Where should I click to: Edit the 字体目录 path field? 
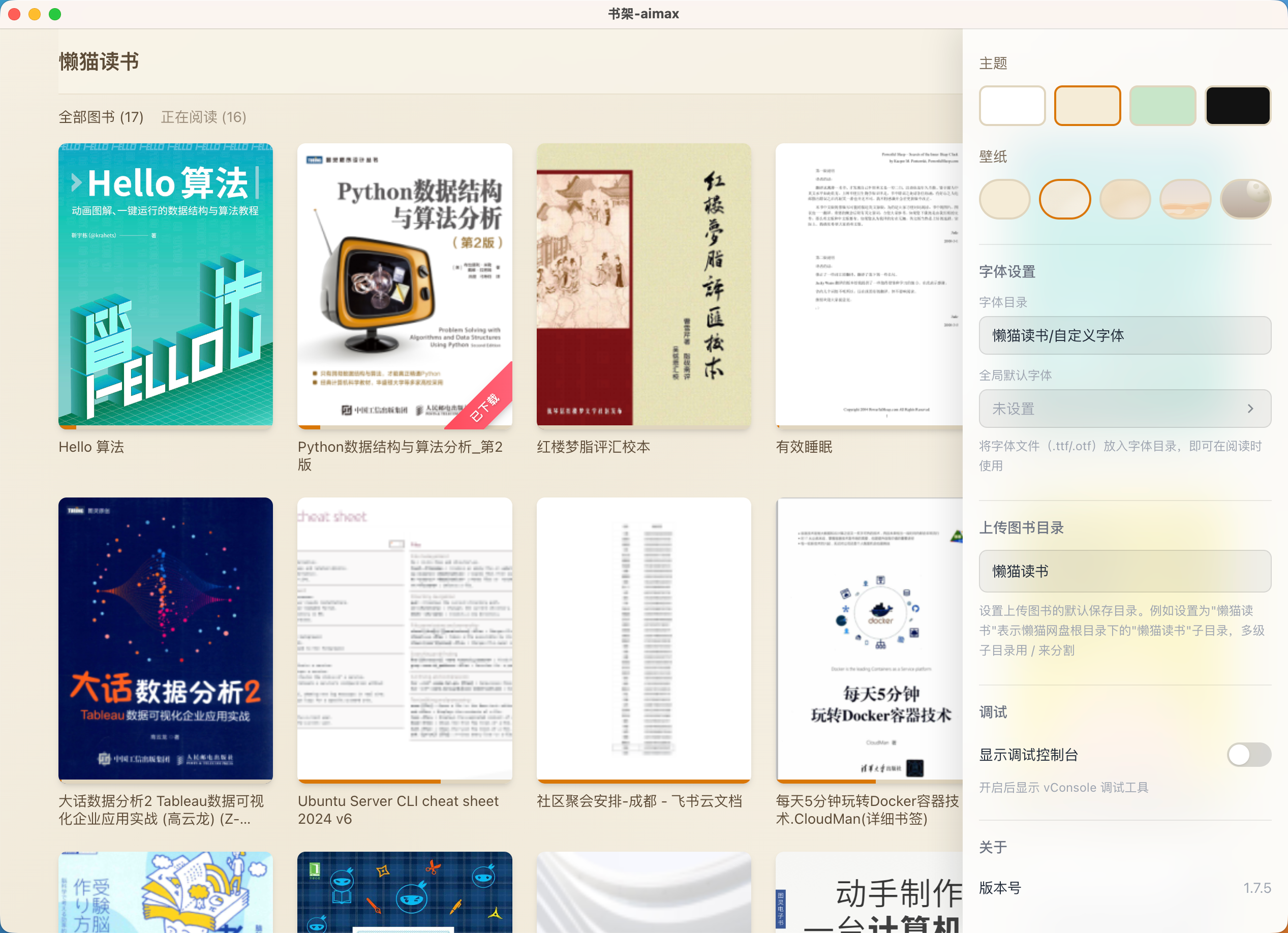point(1124,335)
